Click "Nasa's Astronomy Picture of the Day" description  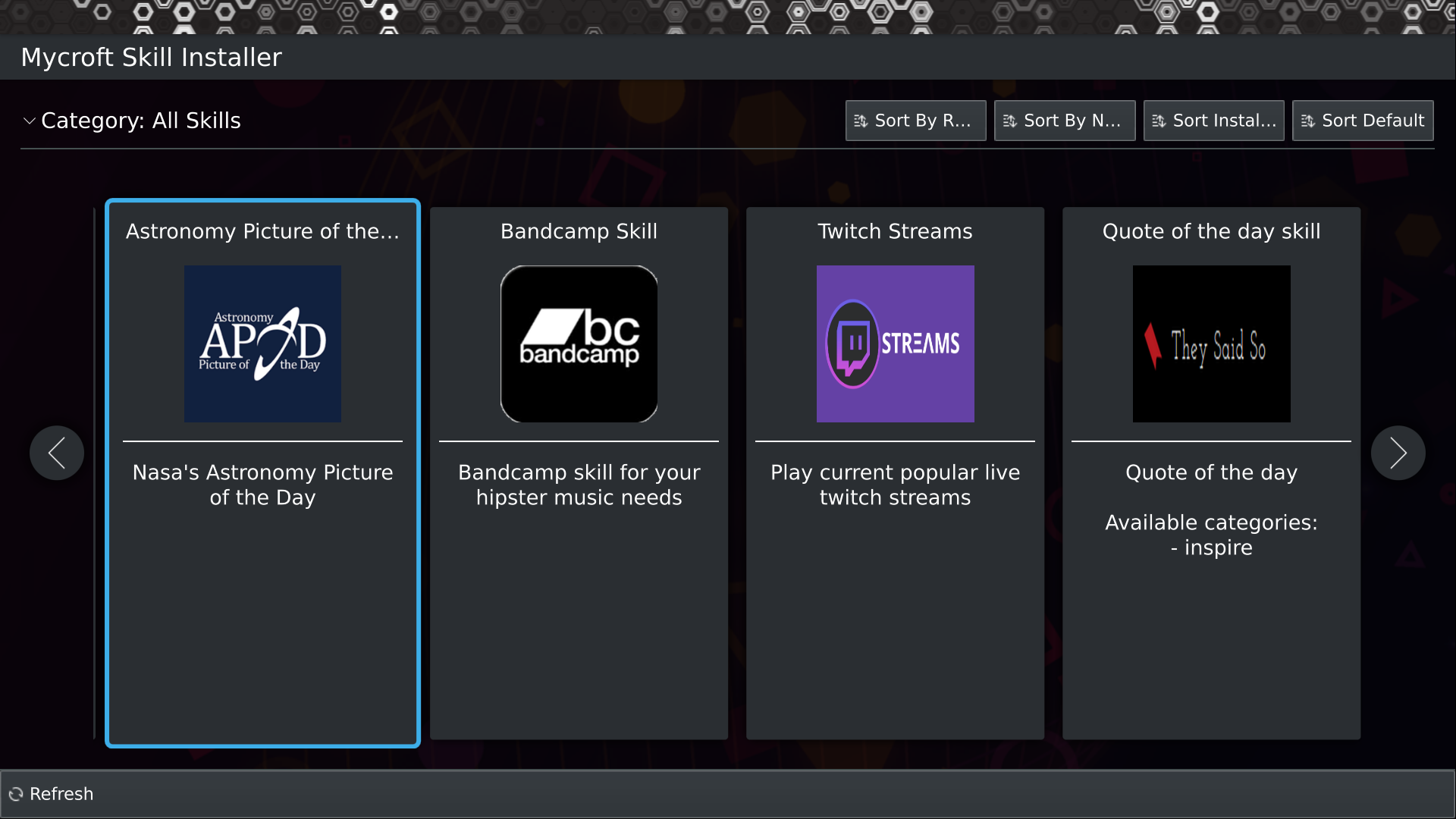click(x=262, y=485)
